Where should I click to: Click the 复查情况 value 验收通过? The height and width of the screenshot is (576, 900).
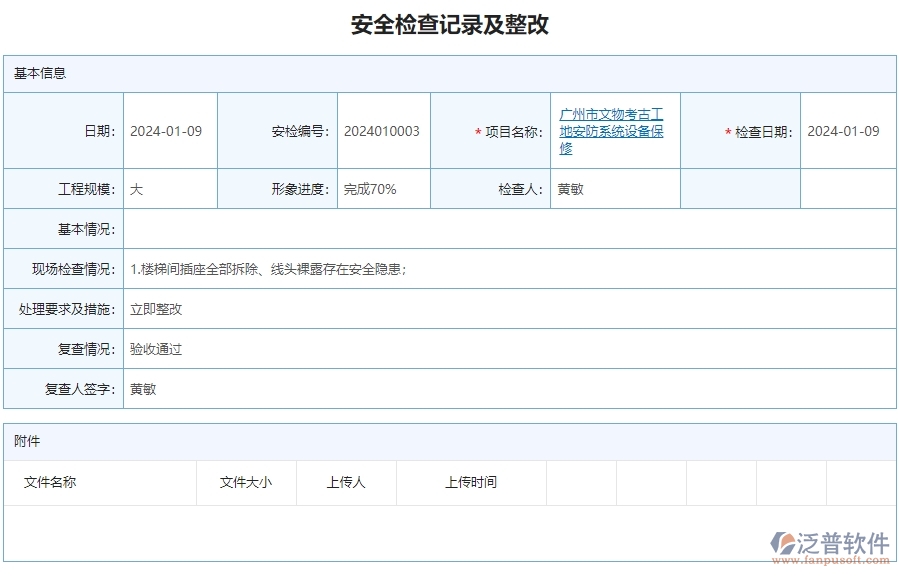pos(154,349)
